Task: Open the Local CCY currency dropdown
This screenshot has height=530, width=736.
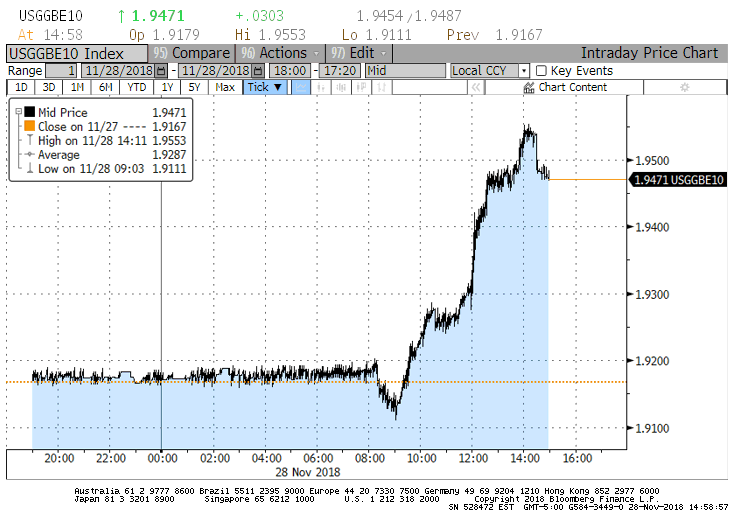Action: [x=524, y=71]
